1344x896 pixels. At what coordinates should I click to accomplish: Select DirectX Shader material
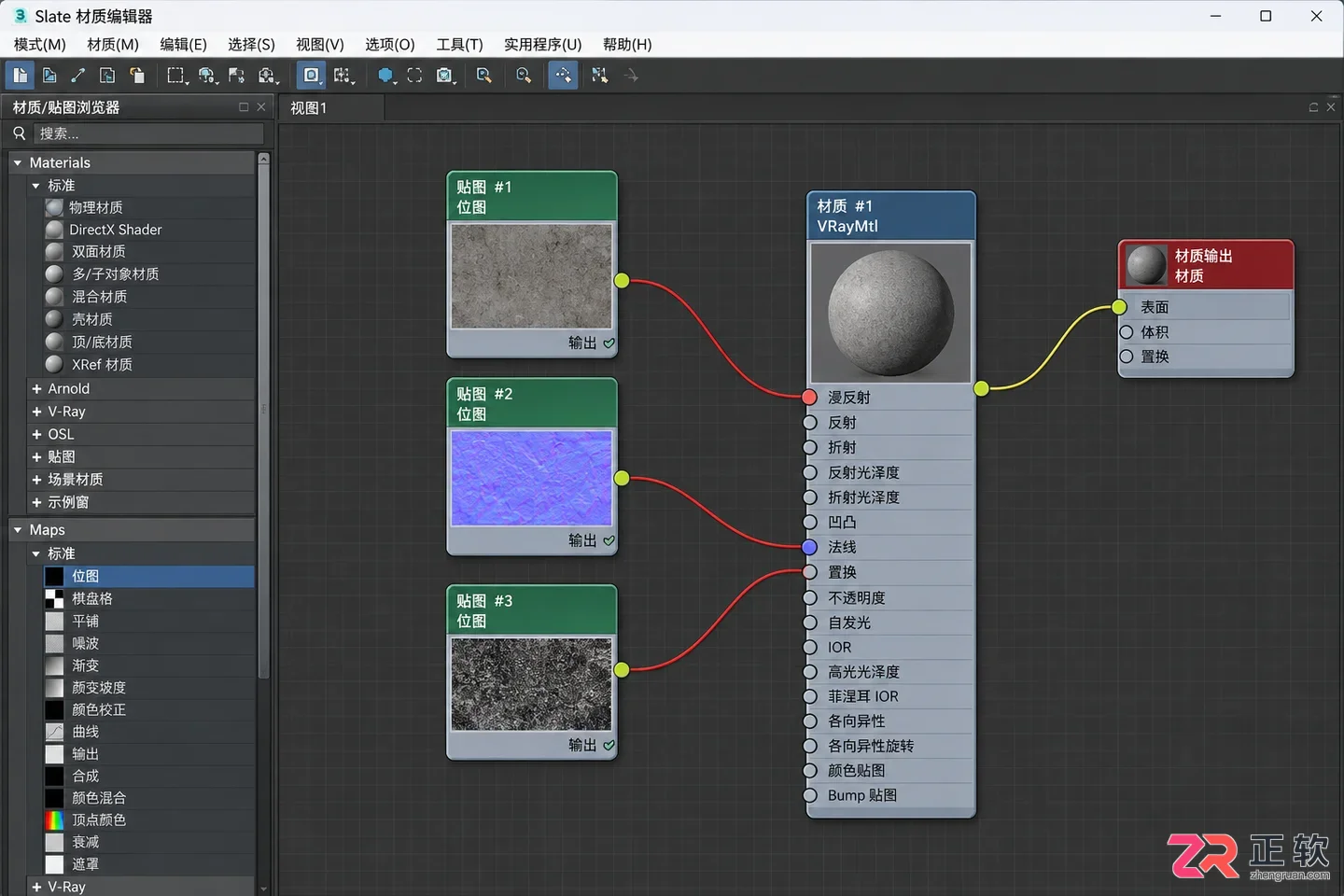148,230
